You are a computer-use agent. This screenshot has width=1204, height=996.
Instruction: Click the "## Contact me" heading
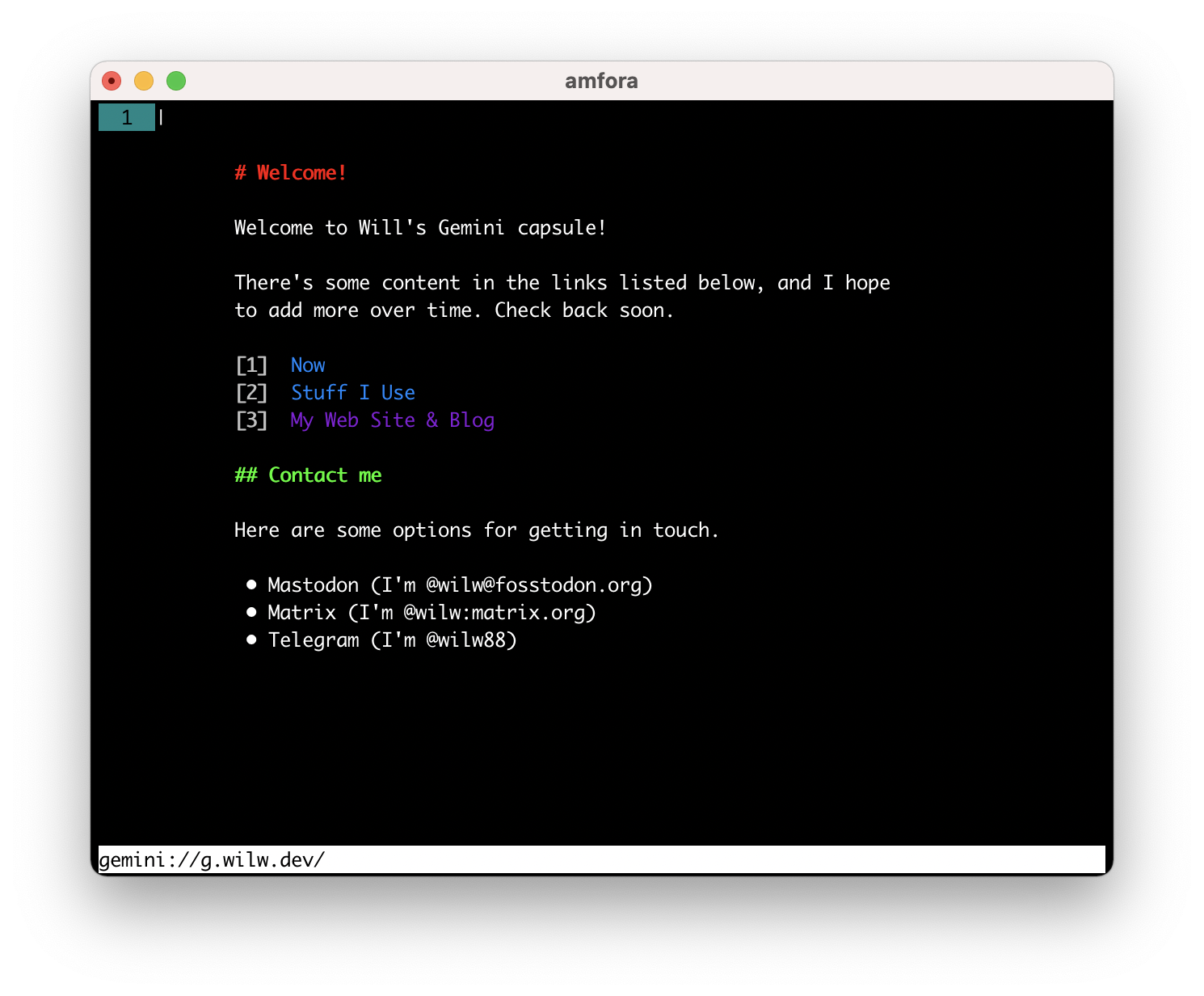[308, 475]
